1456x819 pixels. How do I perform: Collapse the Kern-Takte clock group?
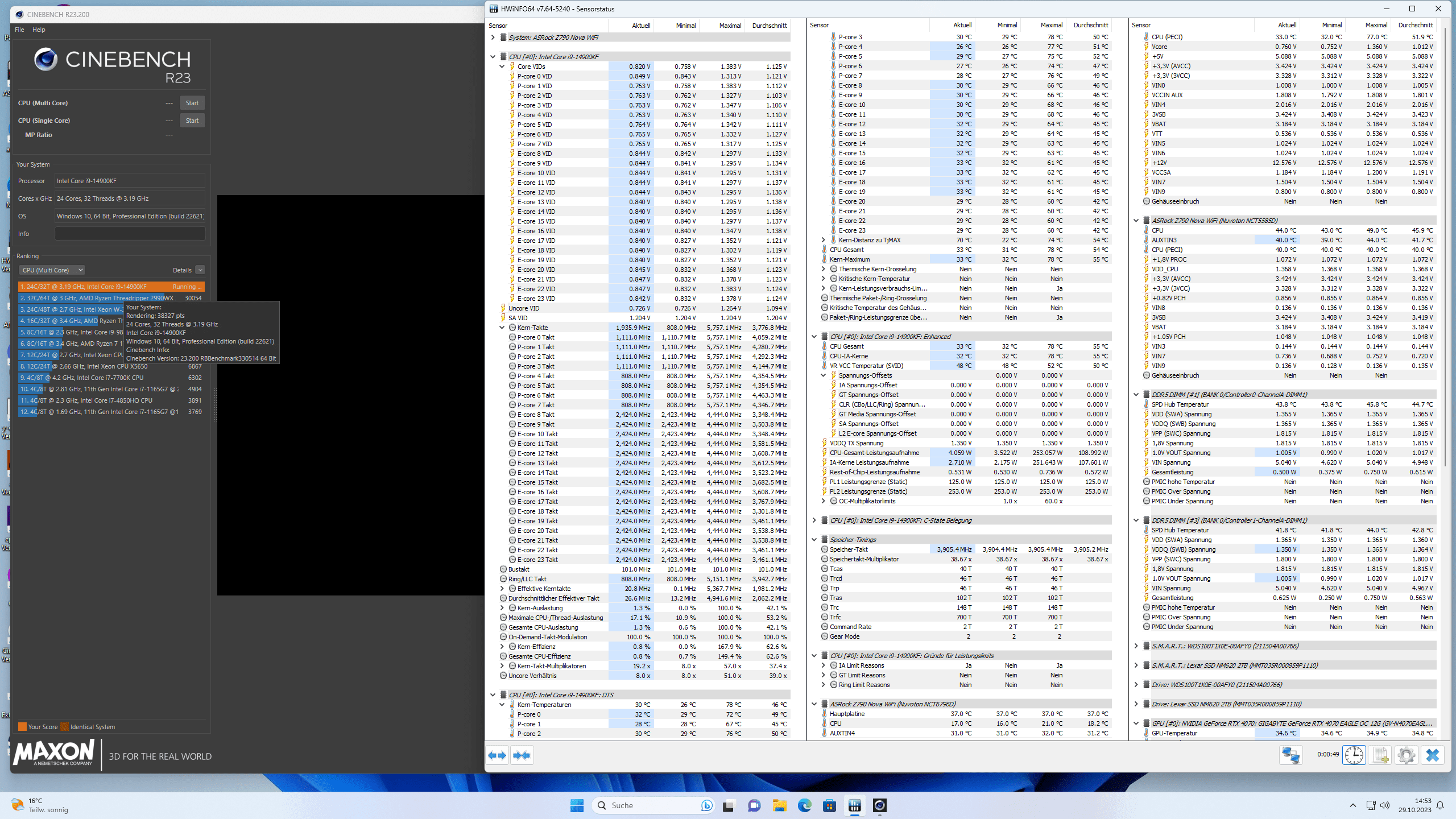tap(502, 328)
